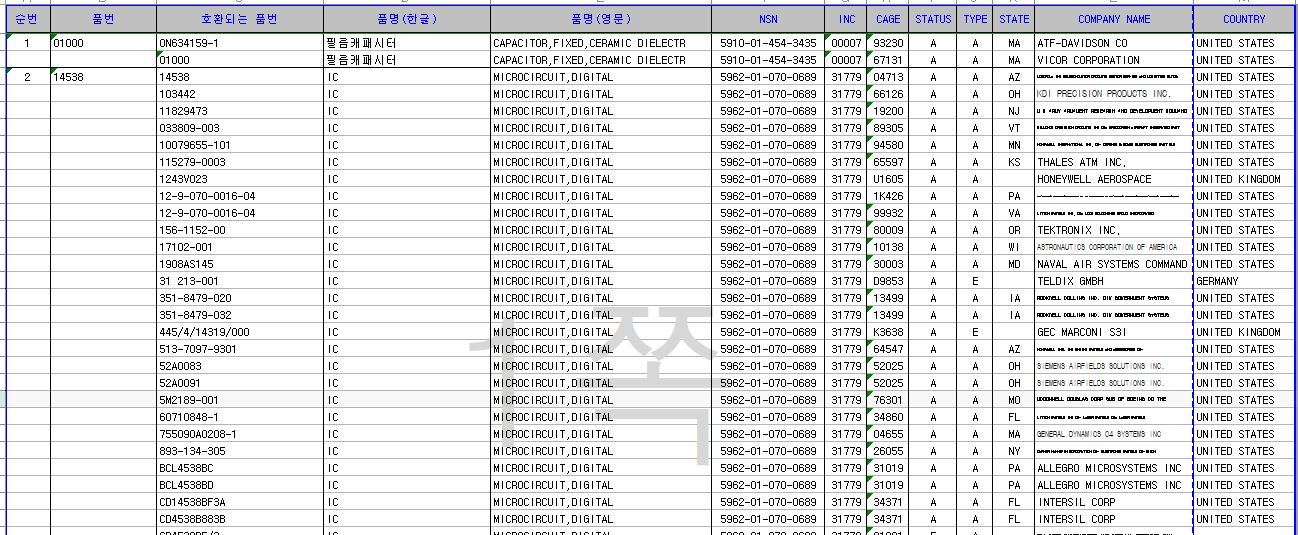1298x535 pixels.
Task: Select part number cell BCL4538BC
Action: click(x=240, y=468)
